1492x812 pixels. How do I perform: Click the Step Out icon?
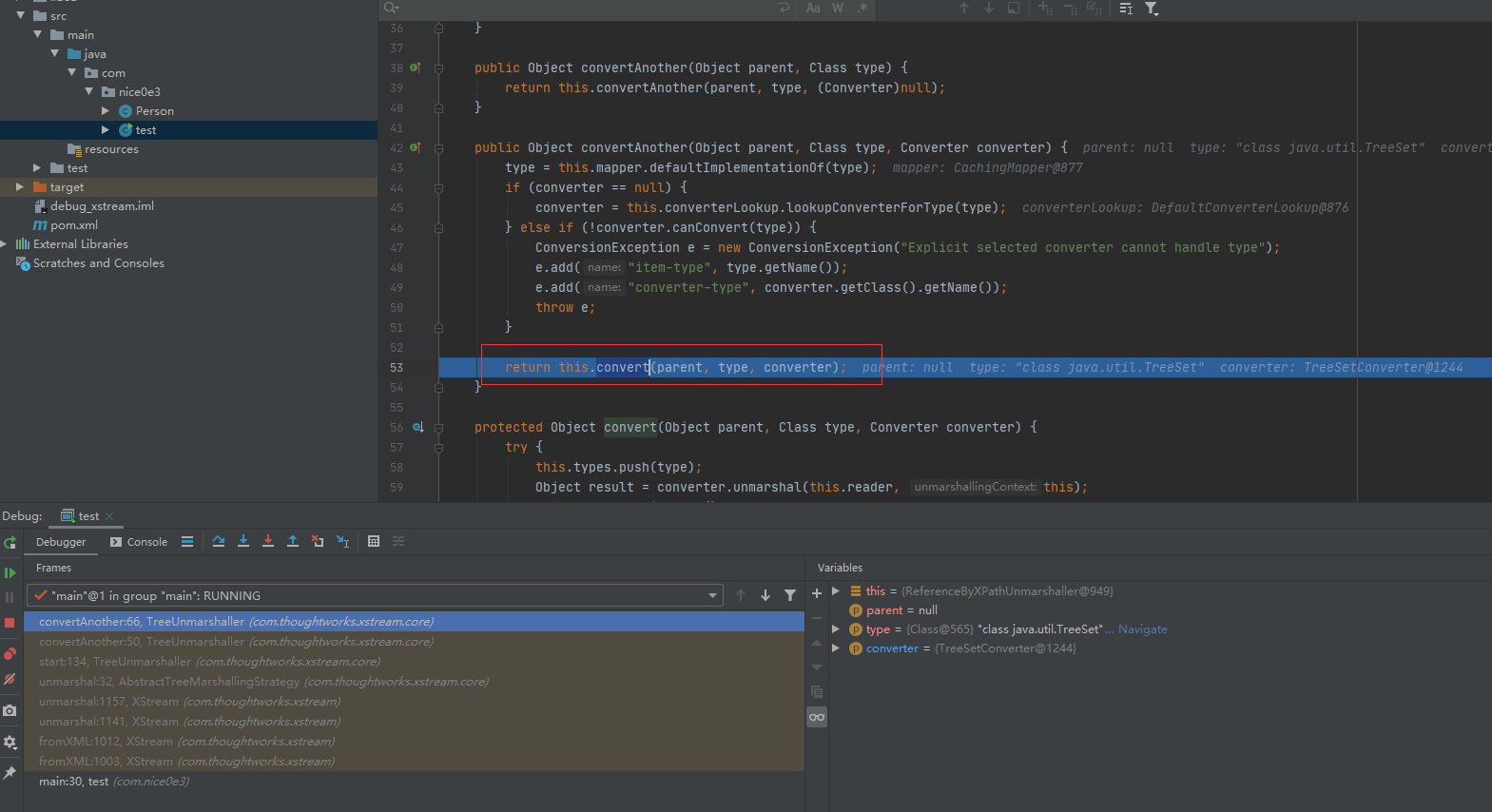(x=293, y=541)
